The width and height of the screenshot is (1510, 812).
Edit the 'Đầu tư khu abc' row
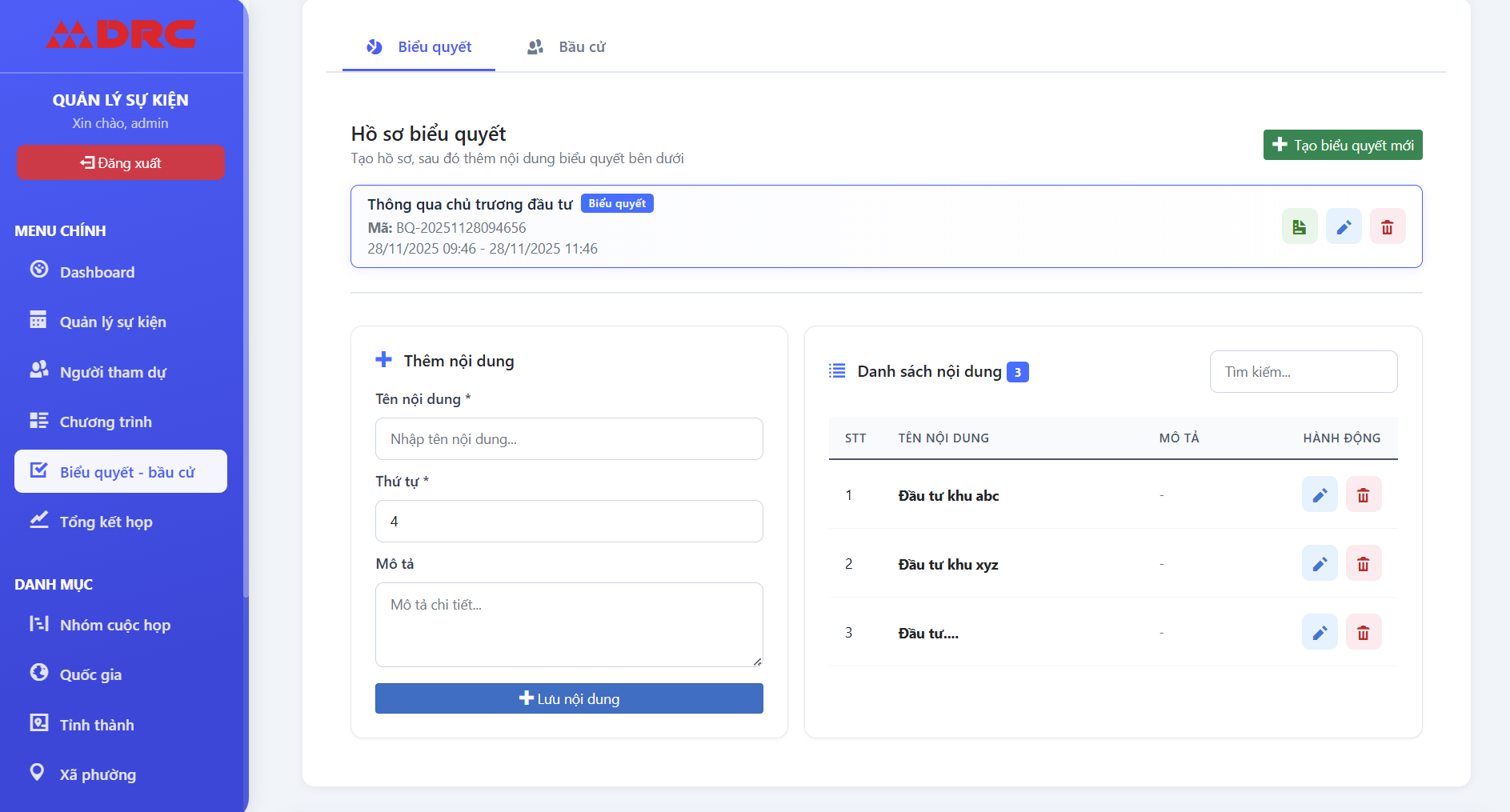(x=1320, y=495)
